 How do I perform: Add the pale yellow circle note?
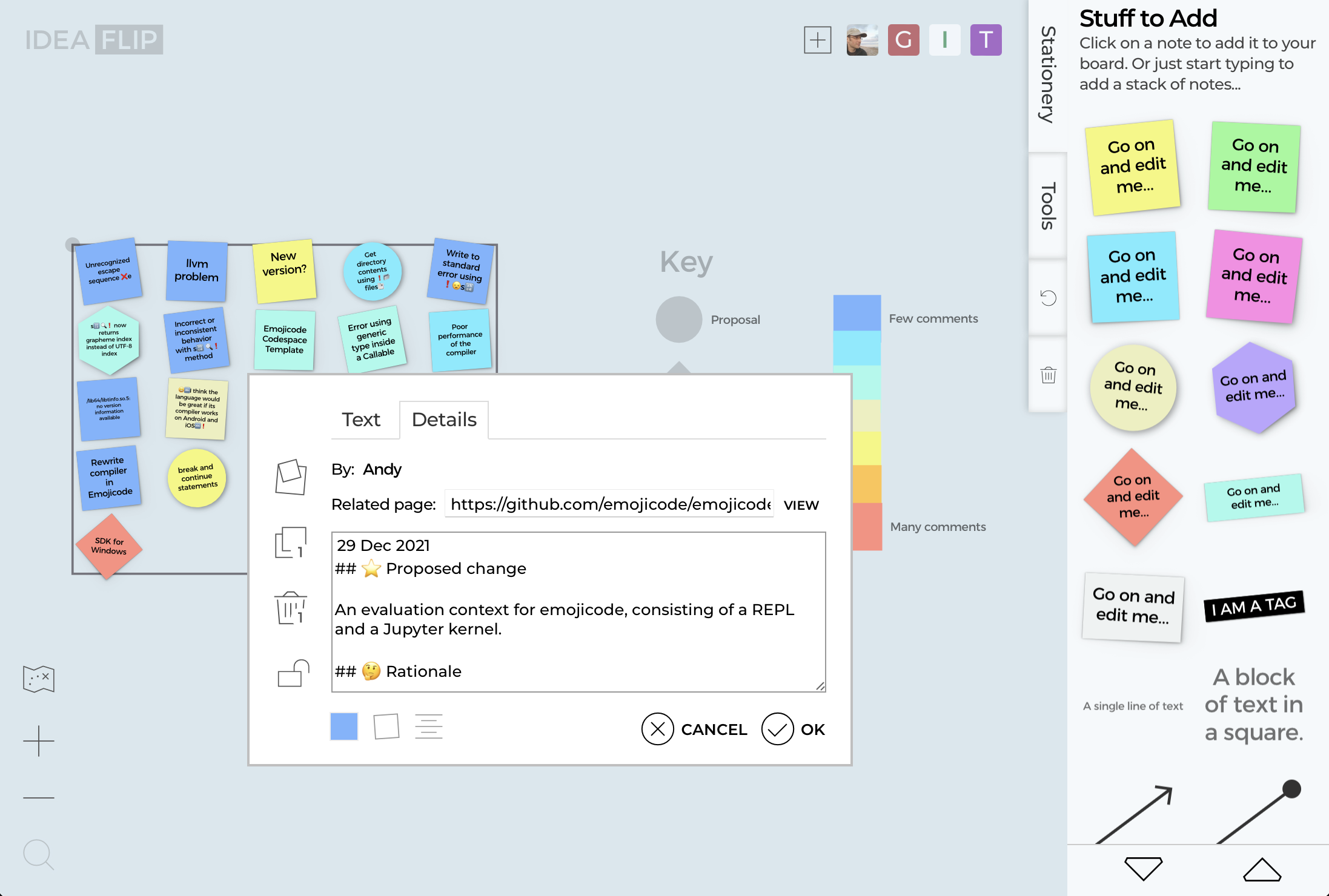1133,387
